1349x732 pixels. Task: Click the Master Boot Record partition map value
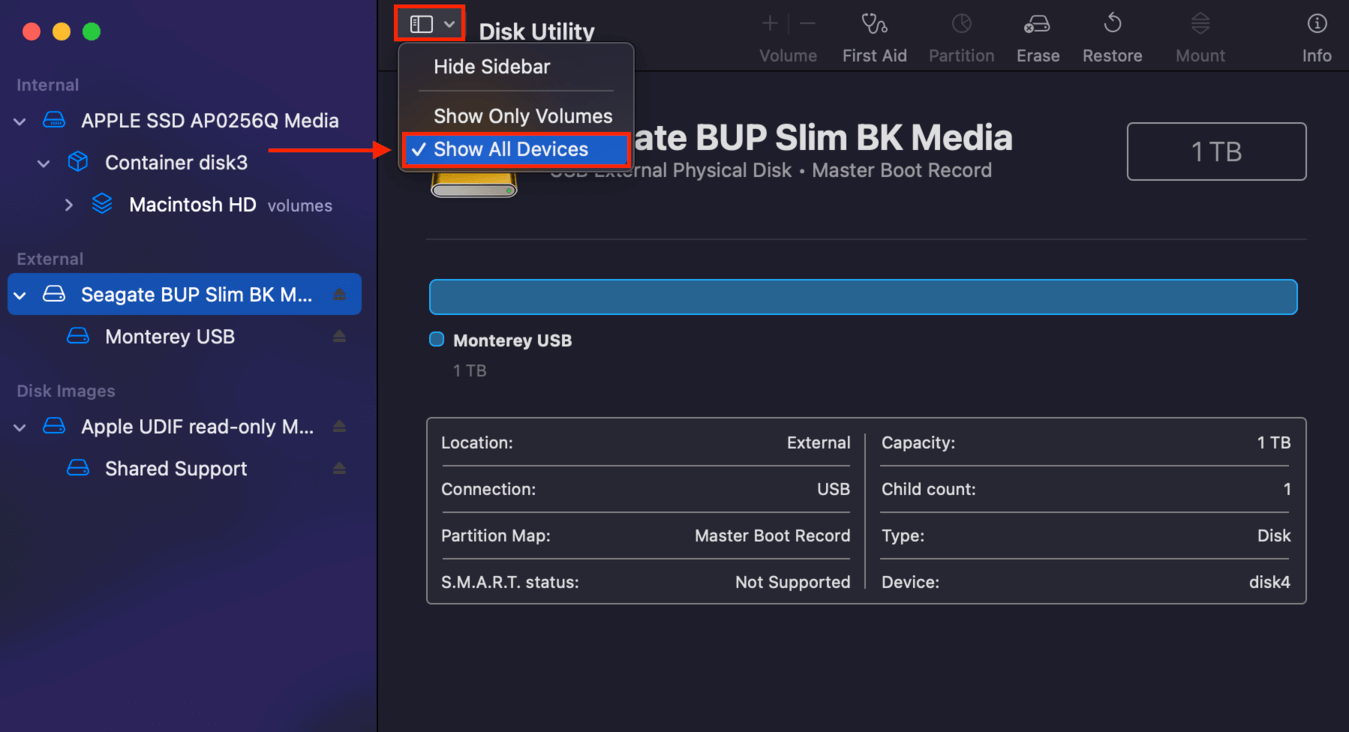[772, 536]
